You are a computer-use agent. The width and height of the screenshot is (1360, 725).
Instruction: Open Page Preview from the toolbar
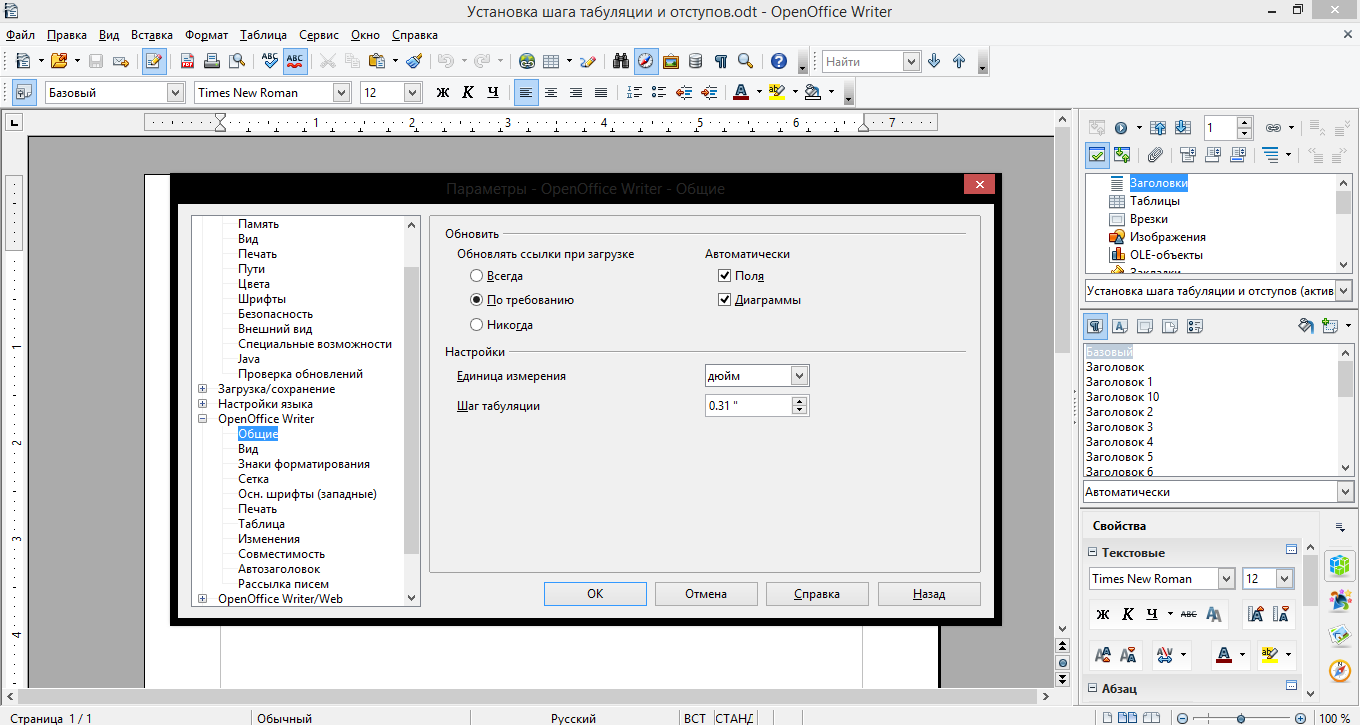(x=237, y=61)
